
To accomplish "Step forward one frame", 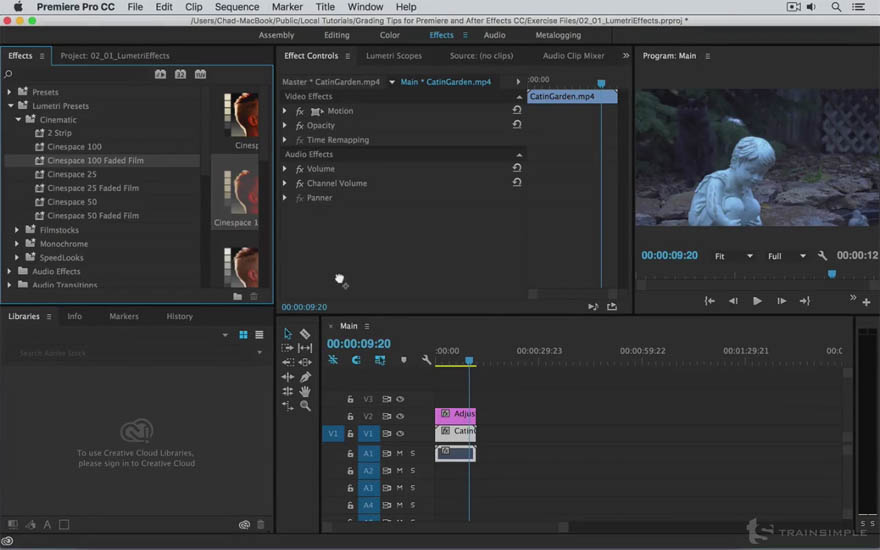I will (781, 301).
